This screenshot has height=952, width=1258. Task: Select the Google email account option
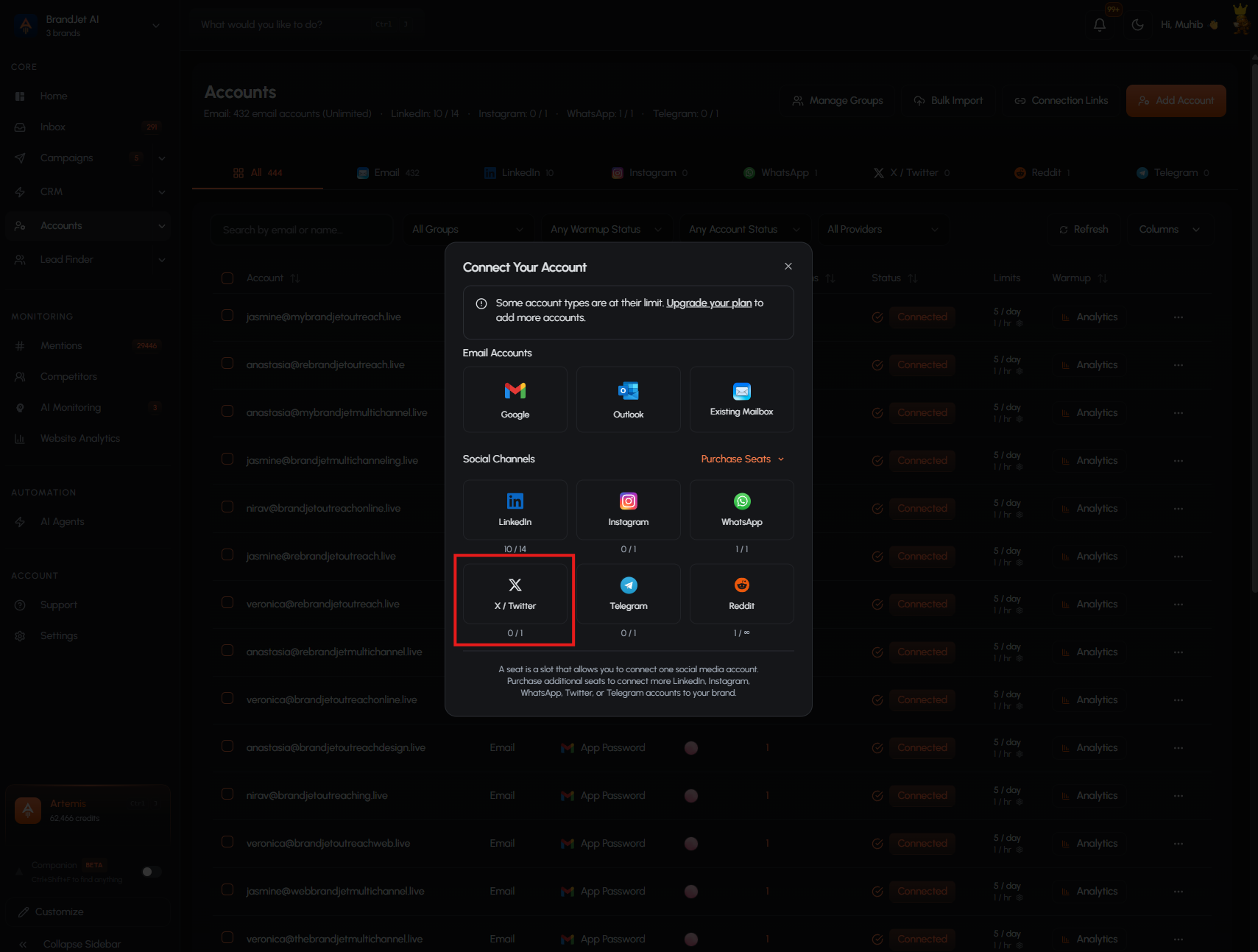(x=515, y=399)
